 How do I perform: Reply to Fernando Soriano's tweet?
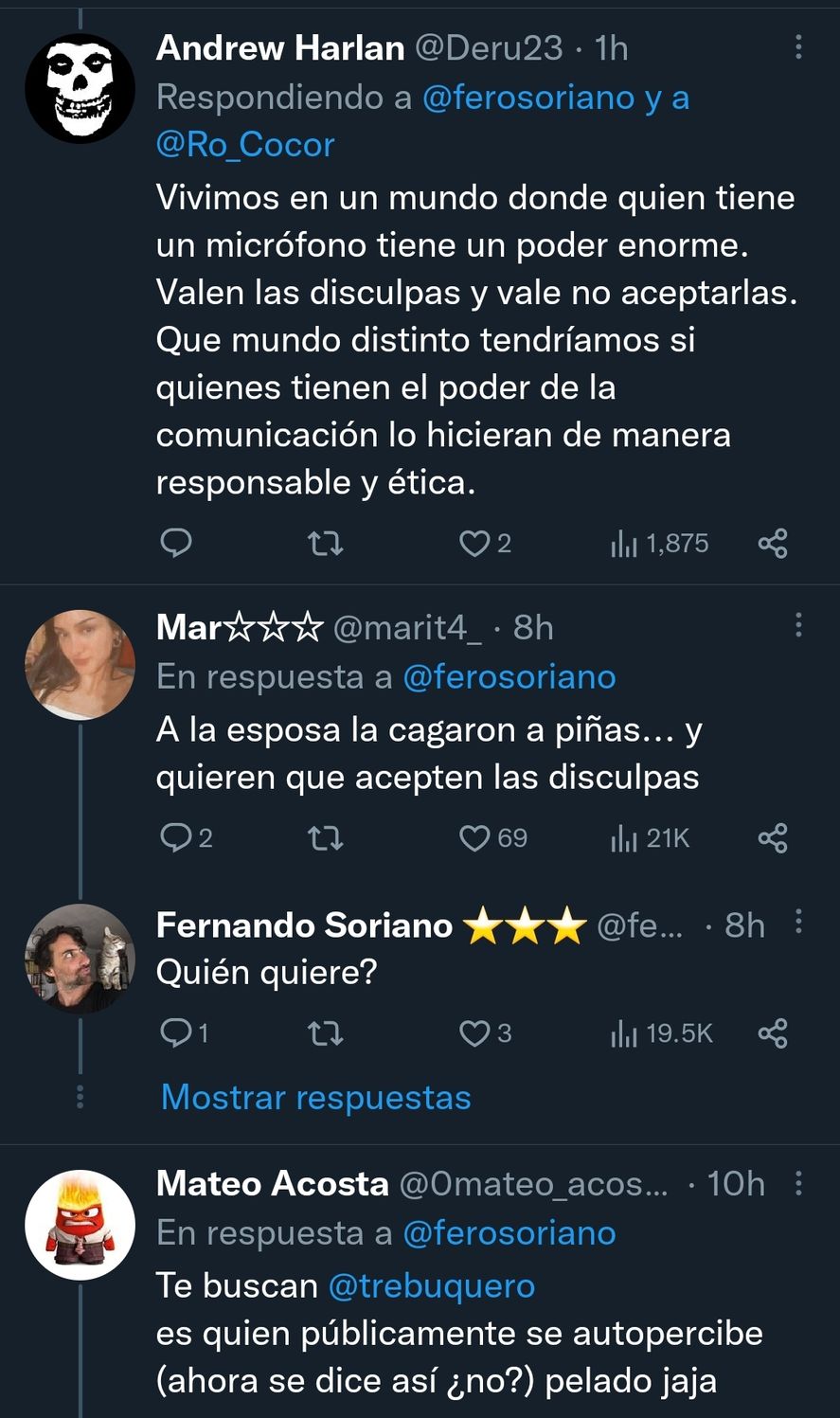coord(177,1032)
